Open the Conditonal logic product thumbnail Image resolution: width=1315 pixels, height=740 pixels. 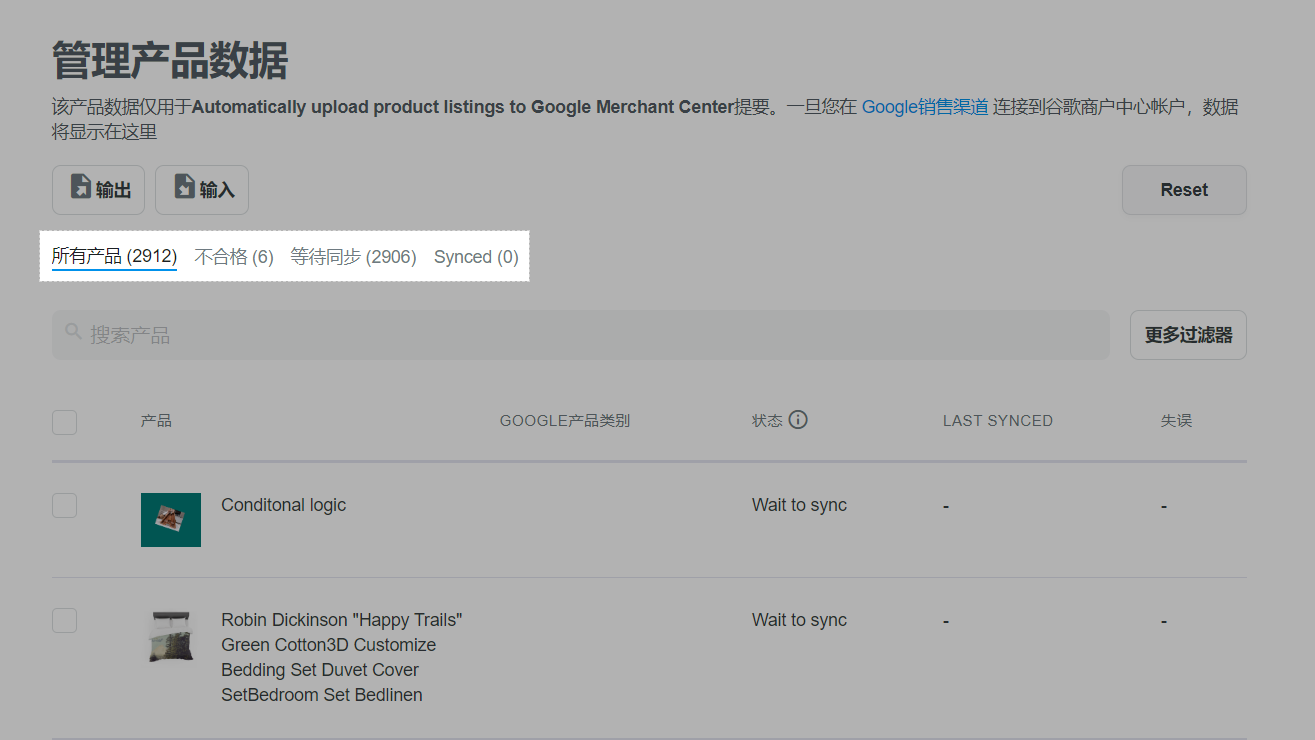tap(171, 519)
